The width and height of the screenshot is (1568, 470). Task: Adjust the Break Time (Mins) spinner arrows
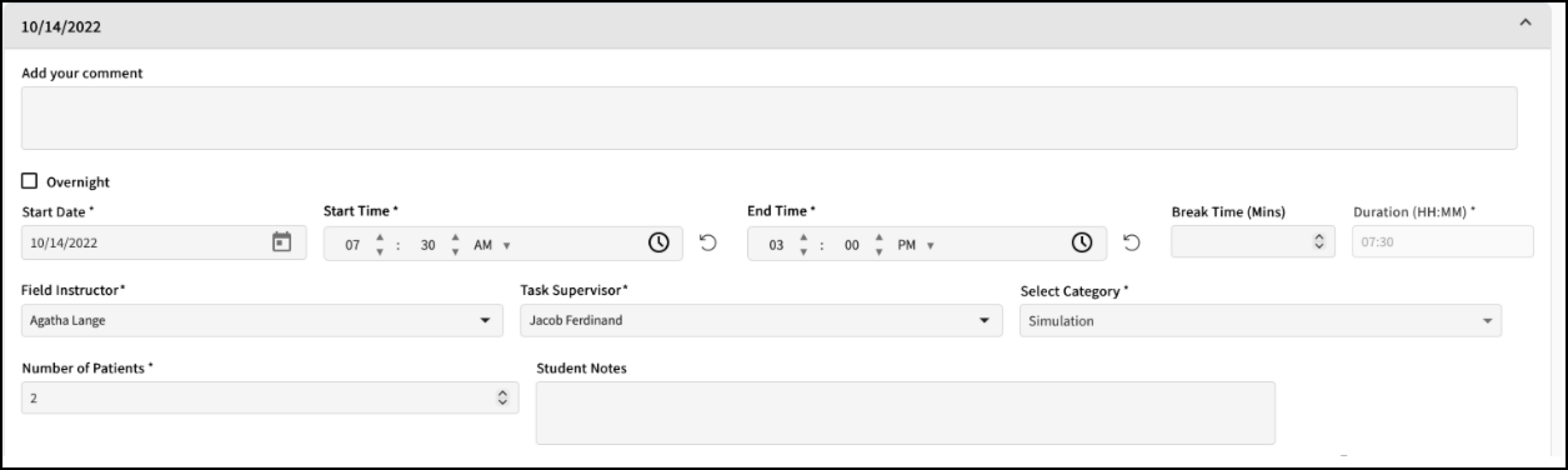click(x=1319, y=241)
